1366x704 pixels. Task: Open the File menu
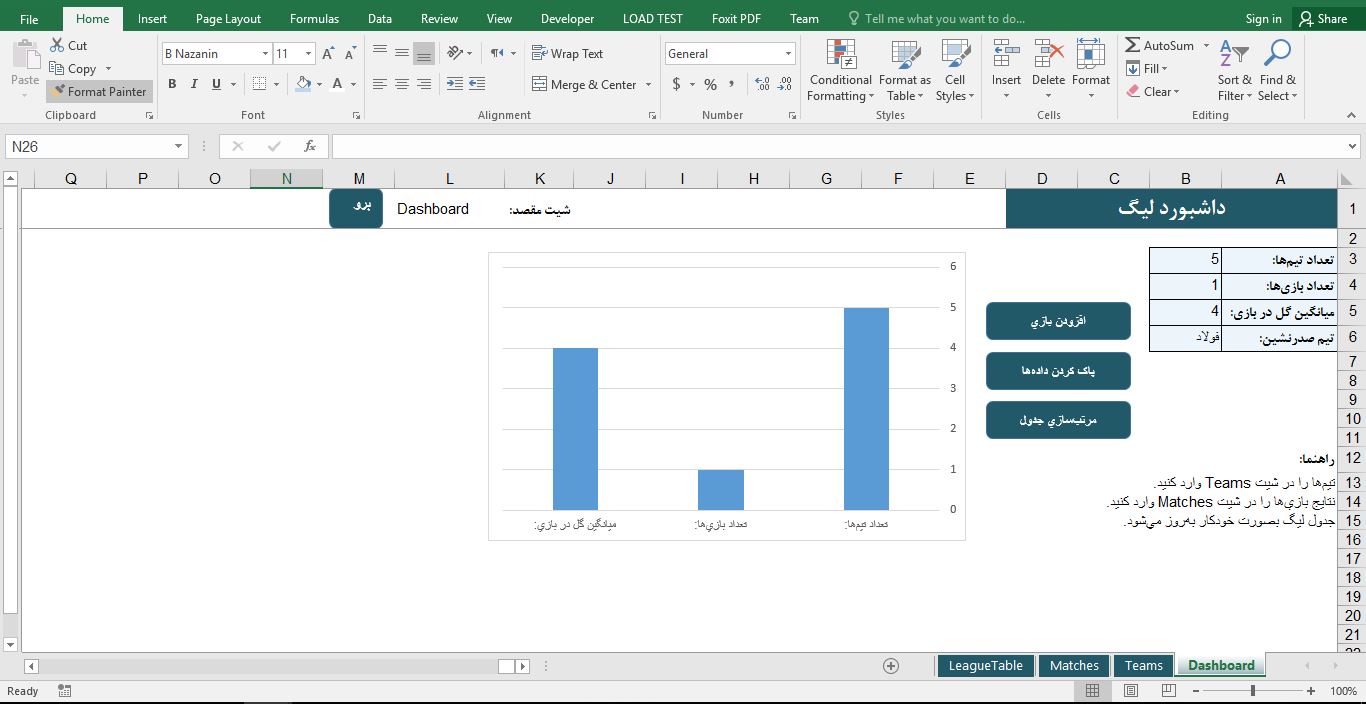(x=29, y=18)
